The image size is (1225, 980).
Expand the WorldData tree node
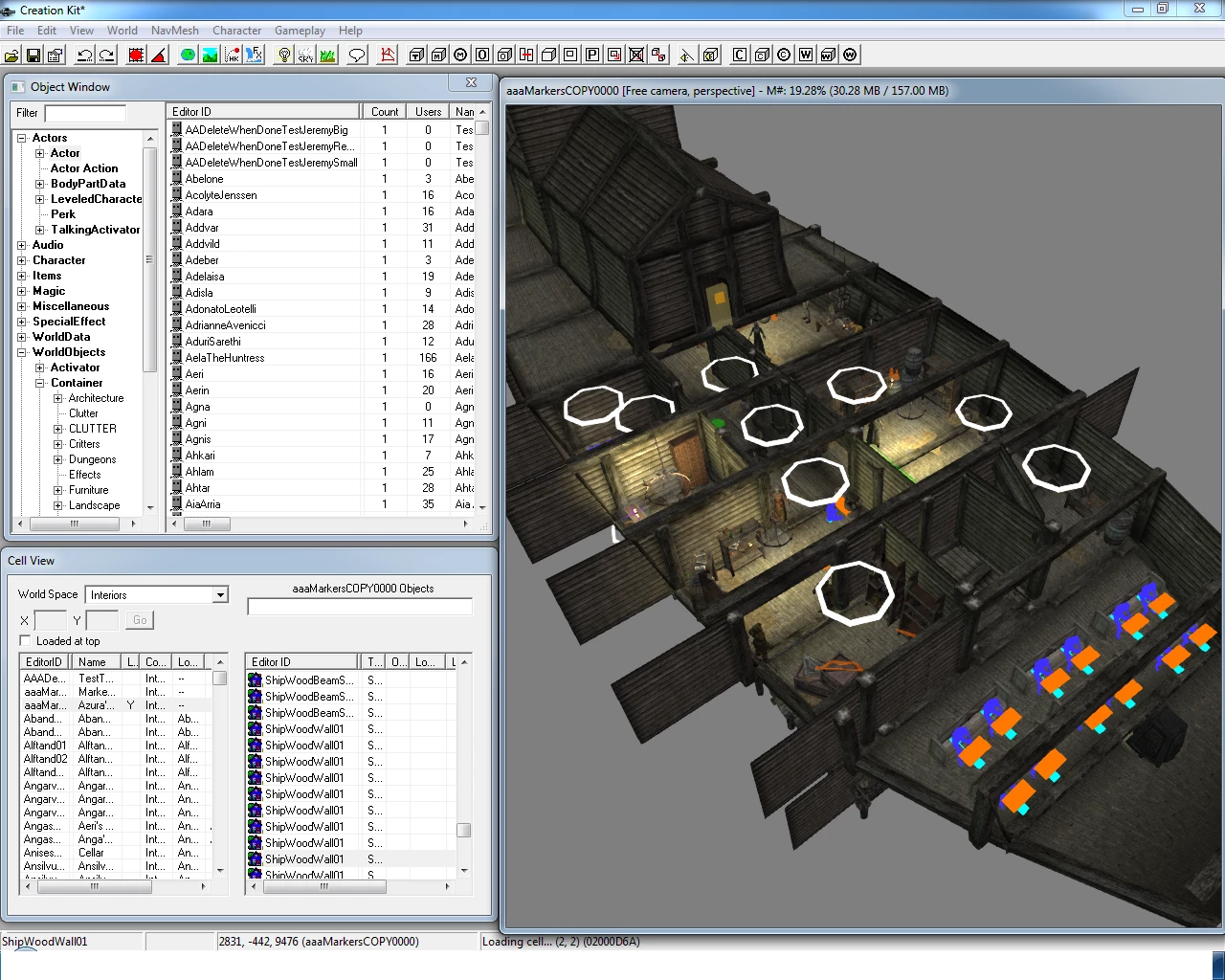pyautogui.click(x=22, y=337)
